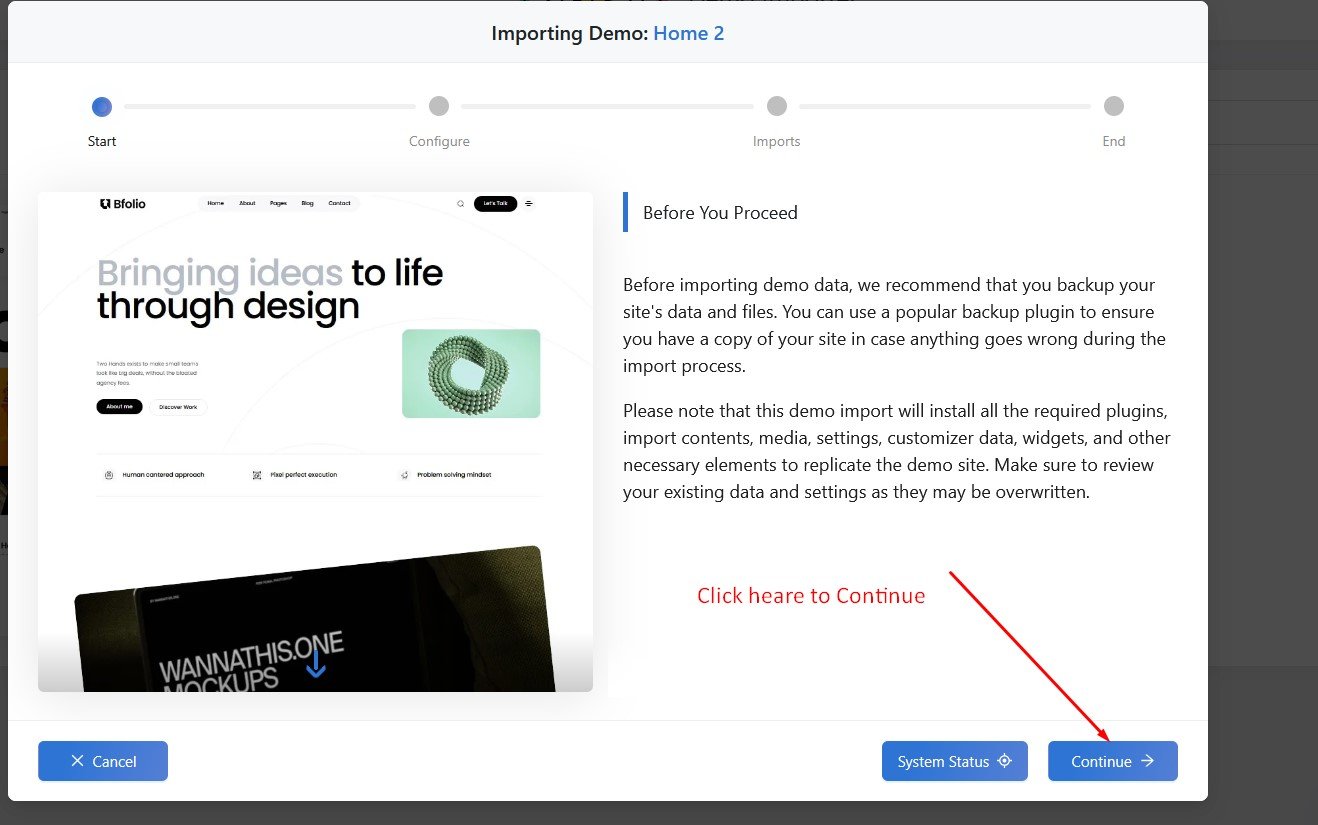Viewport: 1318px width, 825px height.
Task: Click the search icon in preview
Action: click(460, 203)
